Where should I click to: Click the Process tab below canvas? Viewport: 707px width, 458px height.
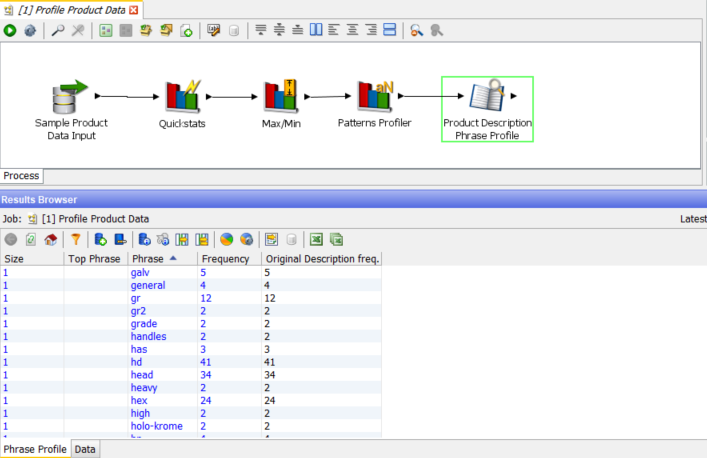tap(21, 176)
